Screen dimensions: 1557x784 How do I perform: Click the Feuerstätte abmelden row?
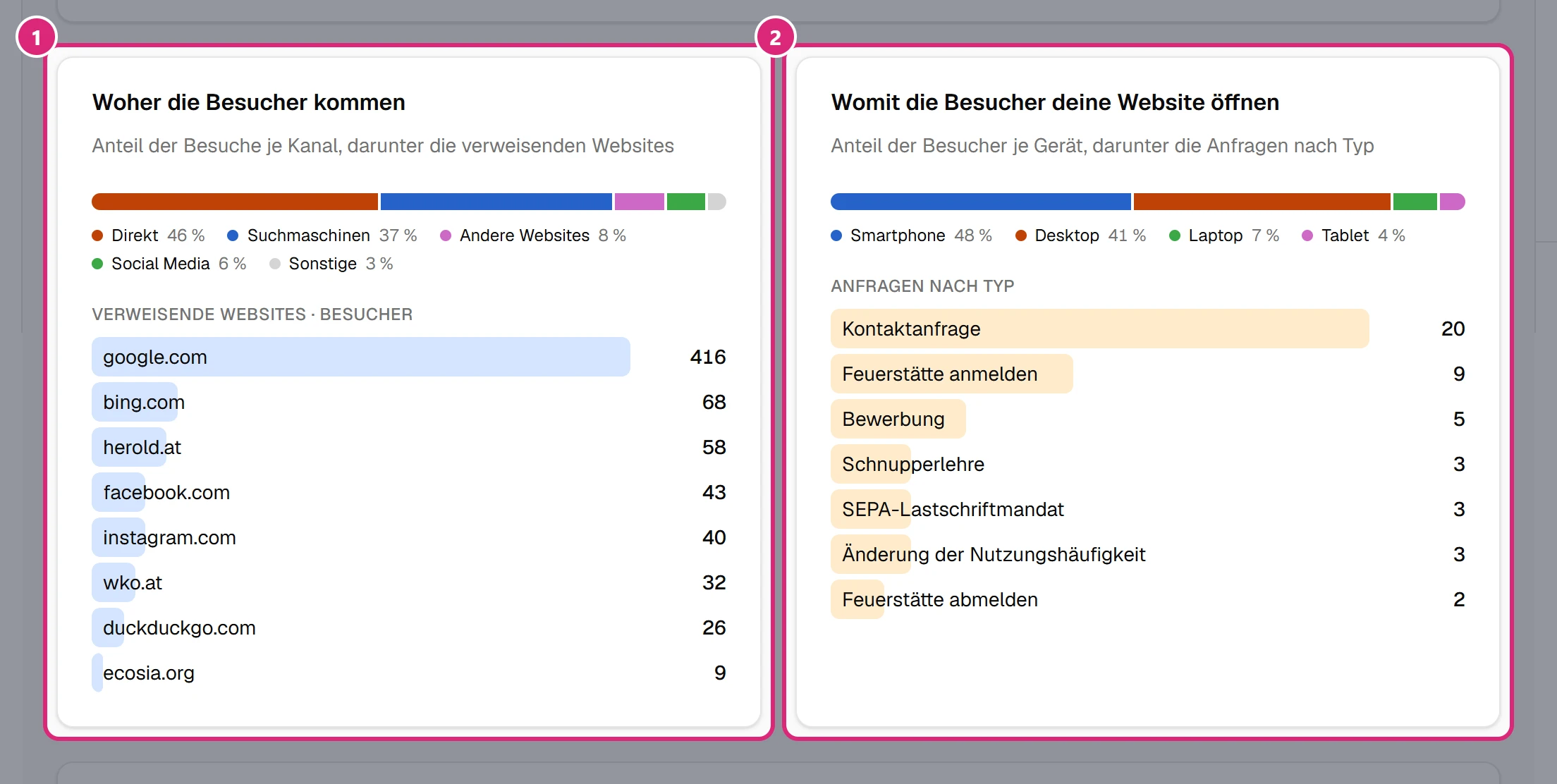point(1148,599)
